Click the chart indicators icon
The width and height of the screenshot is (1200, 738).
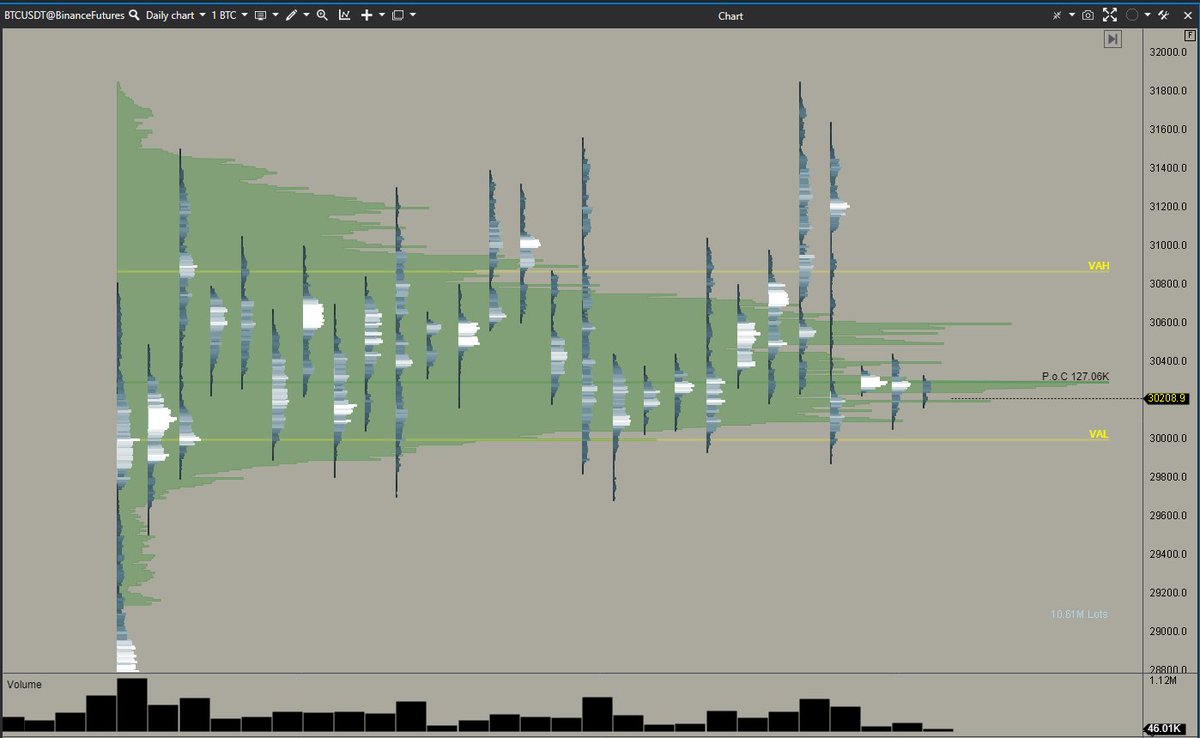pos(344,15)
